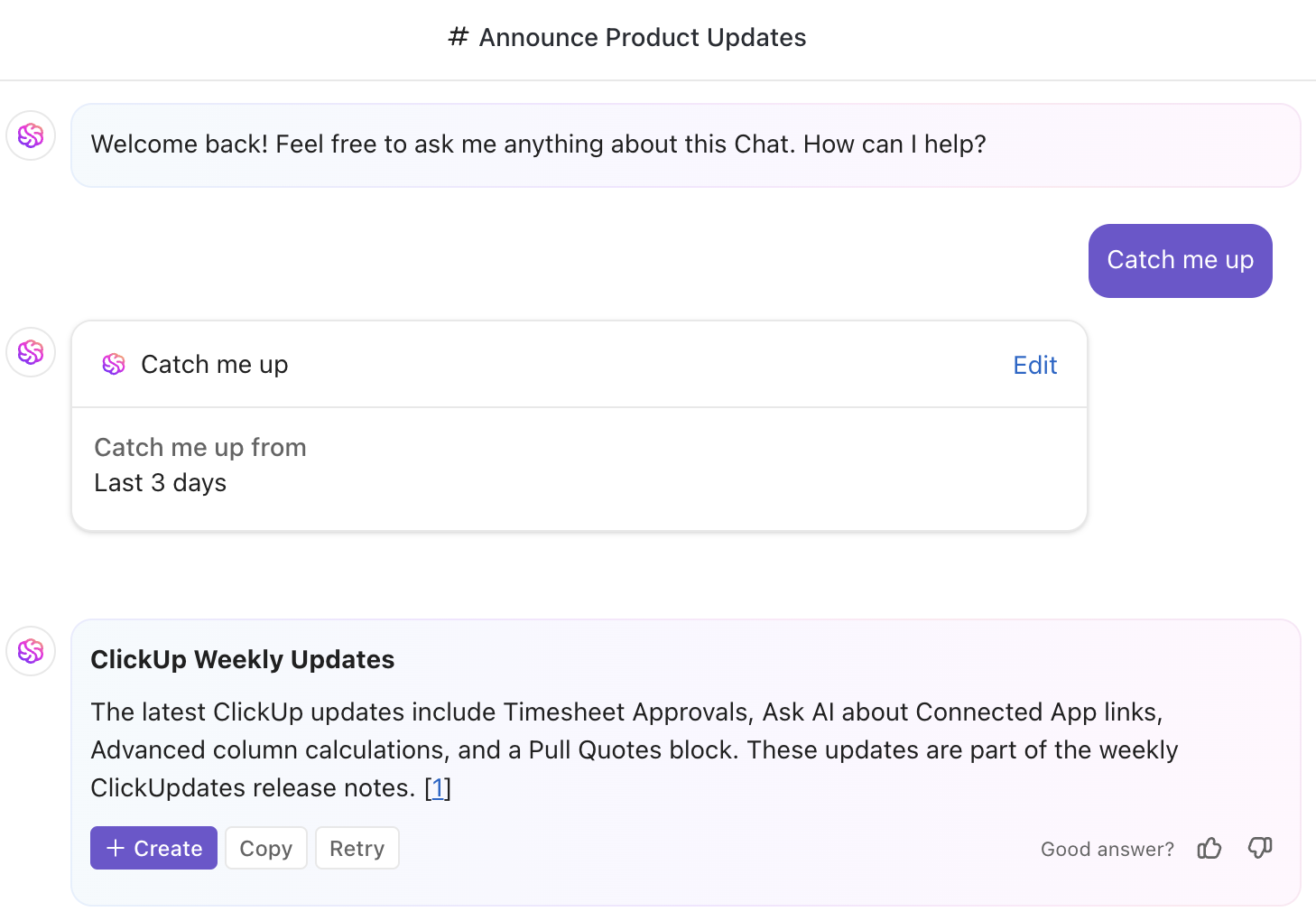The height and width of the screenshot is (921, 1316).
Task: Click the Last 3 days timeframe text
Action: (160, 482)
